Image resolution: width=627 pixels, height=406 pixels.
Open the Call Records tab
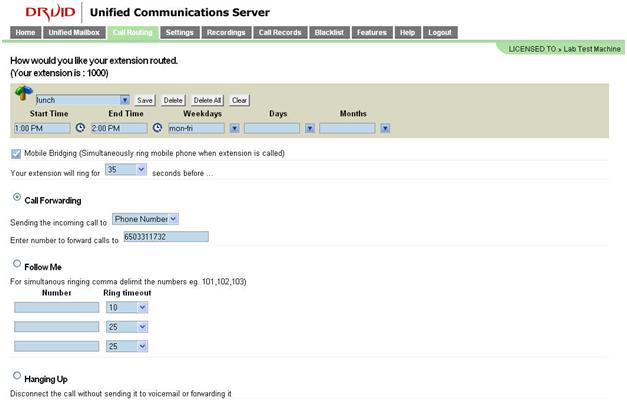[279, 32]
